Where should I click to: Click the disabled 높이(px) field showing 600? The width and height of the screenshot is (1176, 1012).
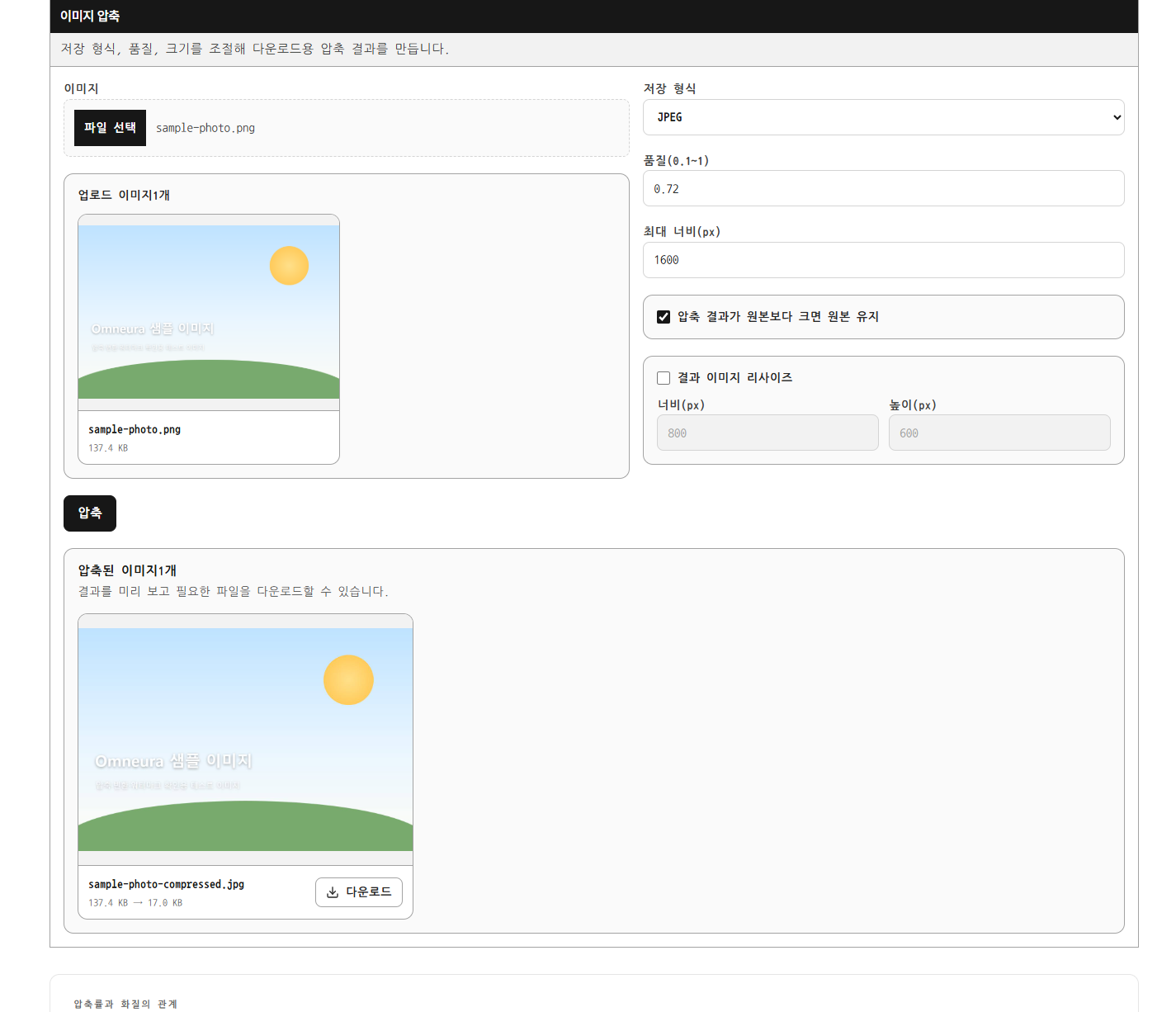[999, 433]
